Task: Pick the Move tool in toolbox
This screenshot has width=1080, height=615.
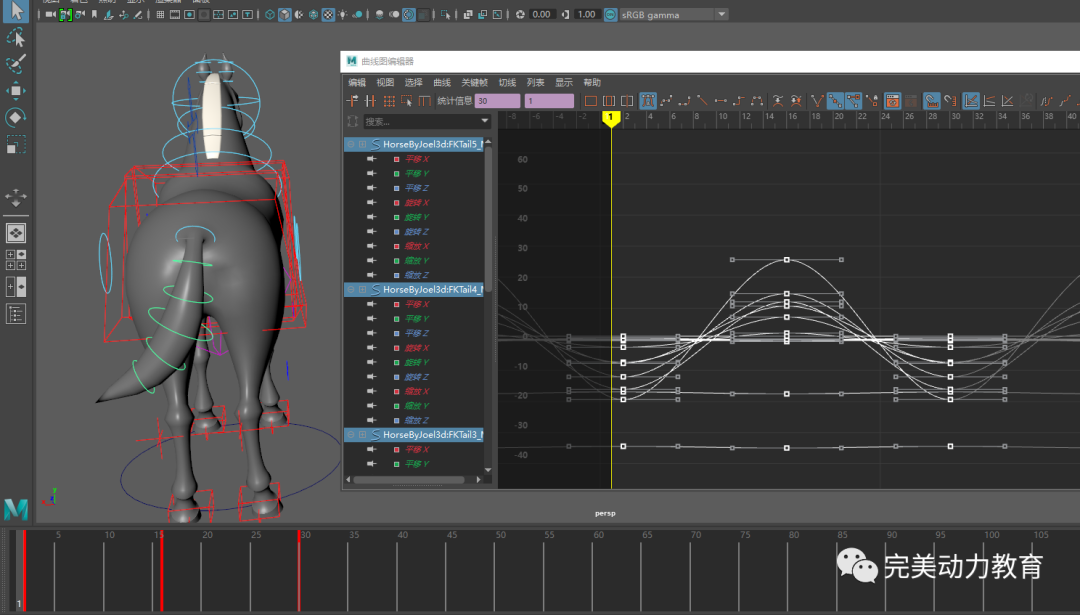Action: pyautogui.click(x=16, y=91)
